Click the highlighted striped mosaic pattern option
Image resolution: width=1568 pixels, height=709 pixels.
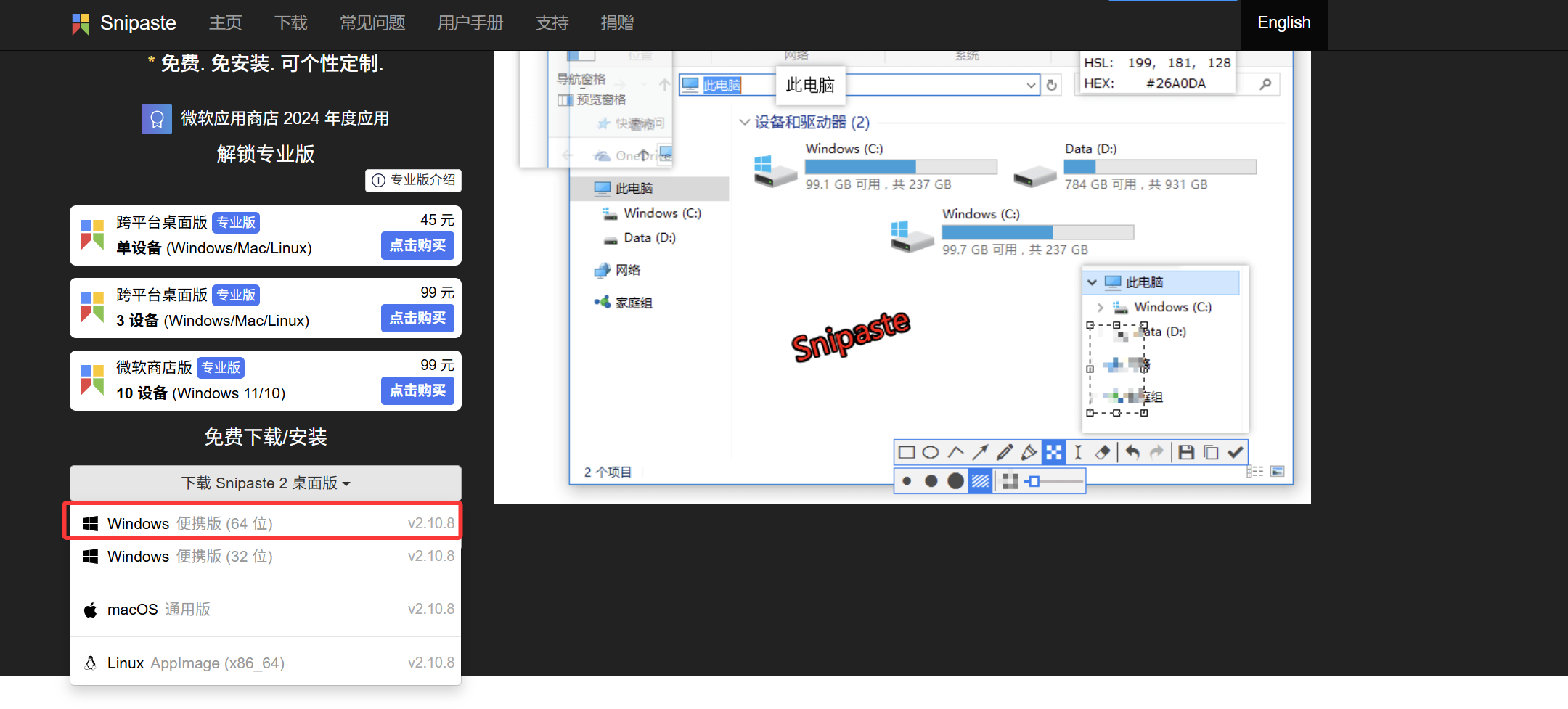981,481
